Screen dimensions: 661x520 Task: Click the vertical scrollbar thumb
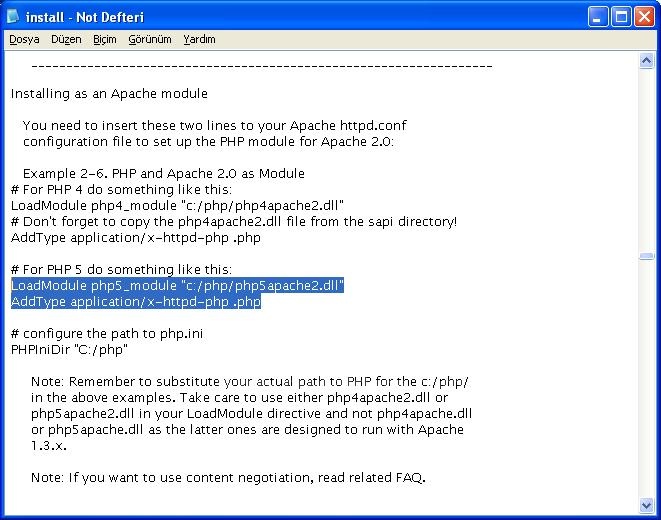click(x=647, y=256)
